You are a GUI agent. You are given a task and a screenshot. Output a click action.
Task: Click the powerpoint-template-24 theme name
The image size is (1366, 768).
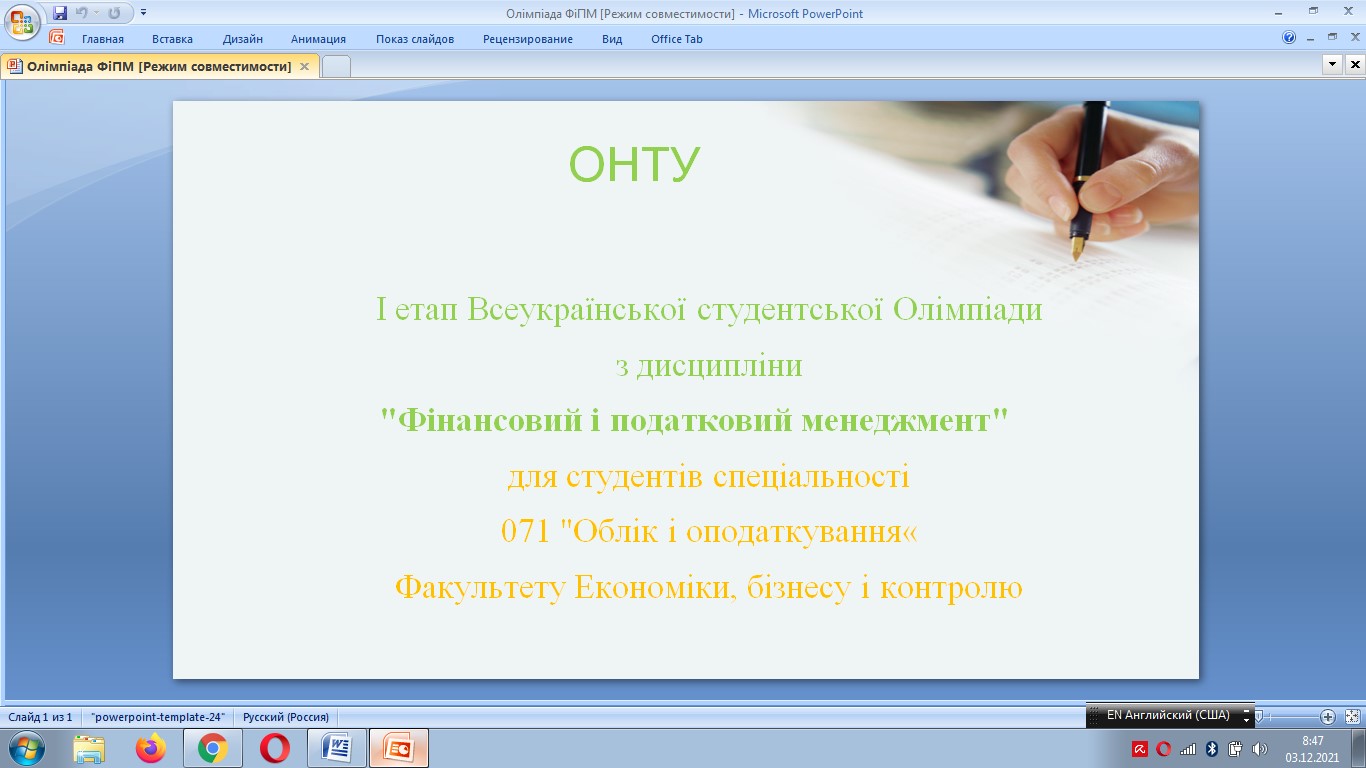(158, 717)
